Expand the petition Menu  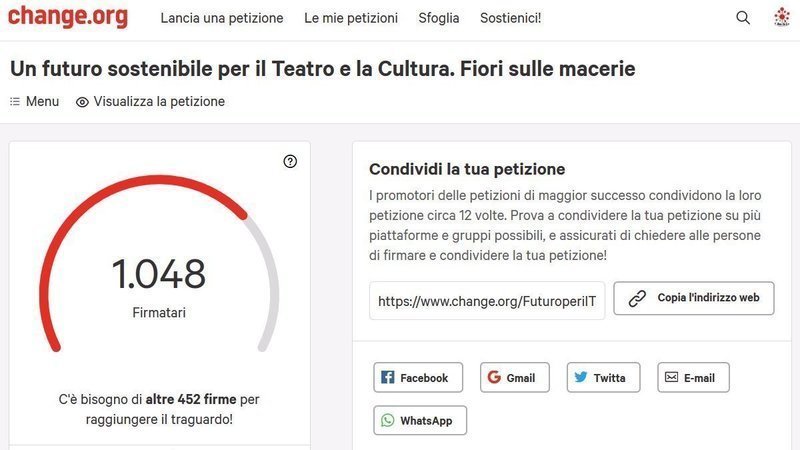pyautogui.click(x=34, y=102)
